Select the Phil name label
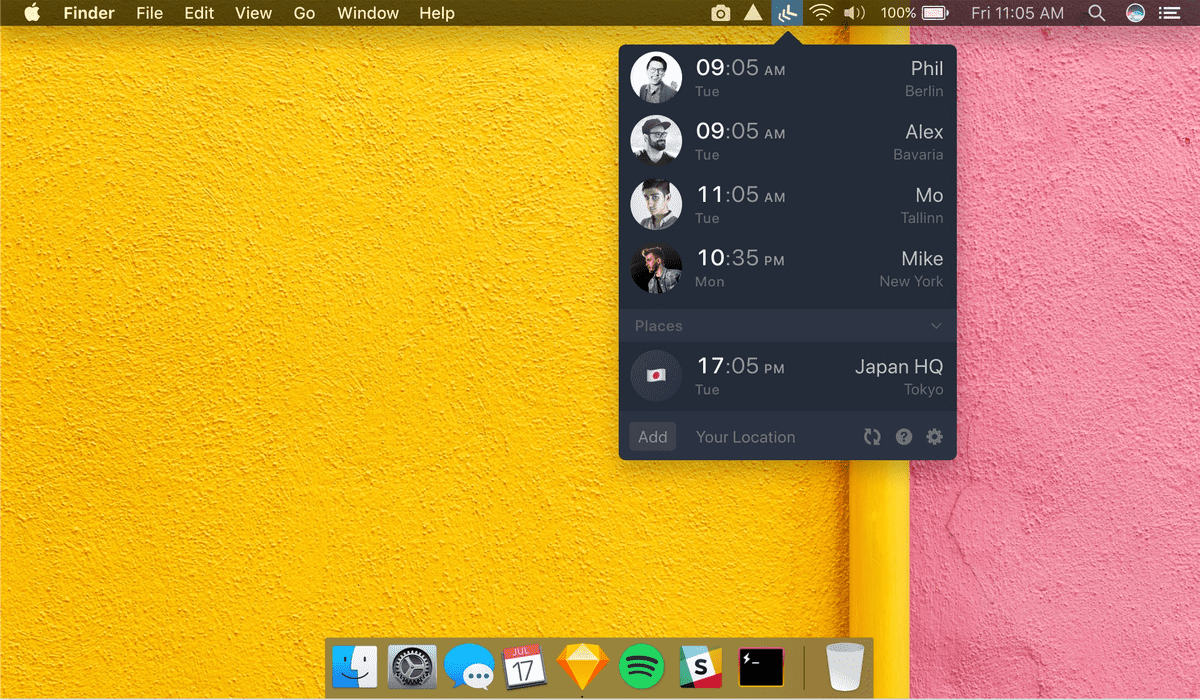Screen dimensions: 1200x700 pyautogui.click(x=927, y=68)
